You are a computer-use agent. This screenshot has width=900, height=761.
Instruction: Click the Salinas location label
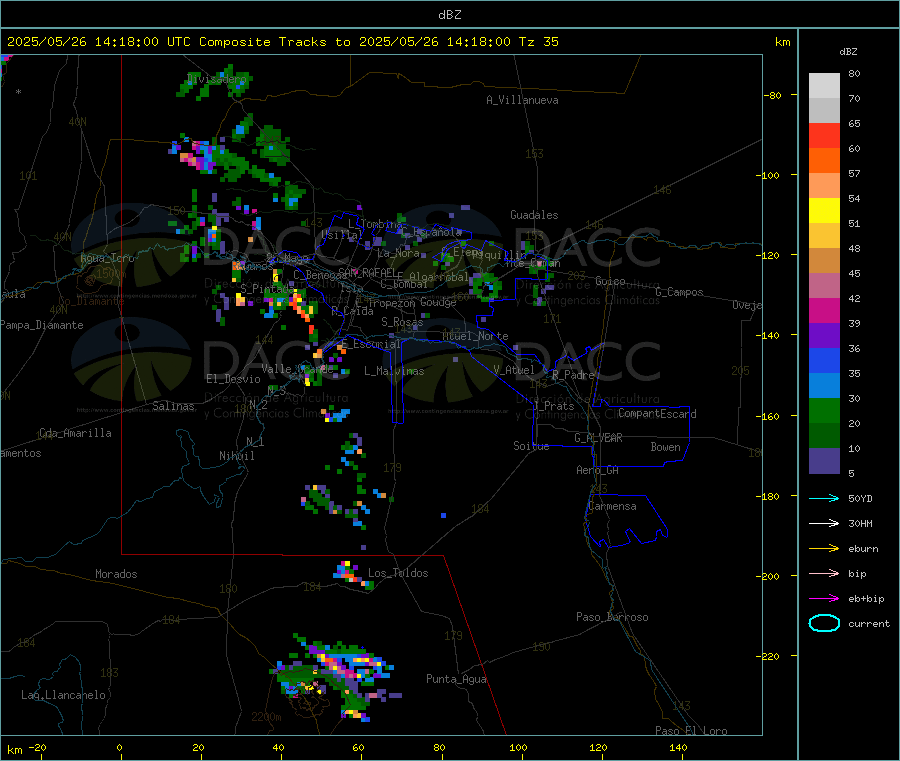(x=173, y=406)
